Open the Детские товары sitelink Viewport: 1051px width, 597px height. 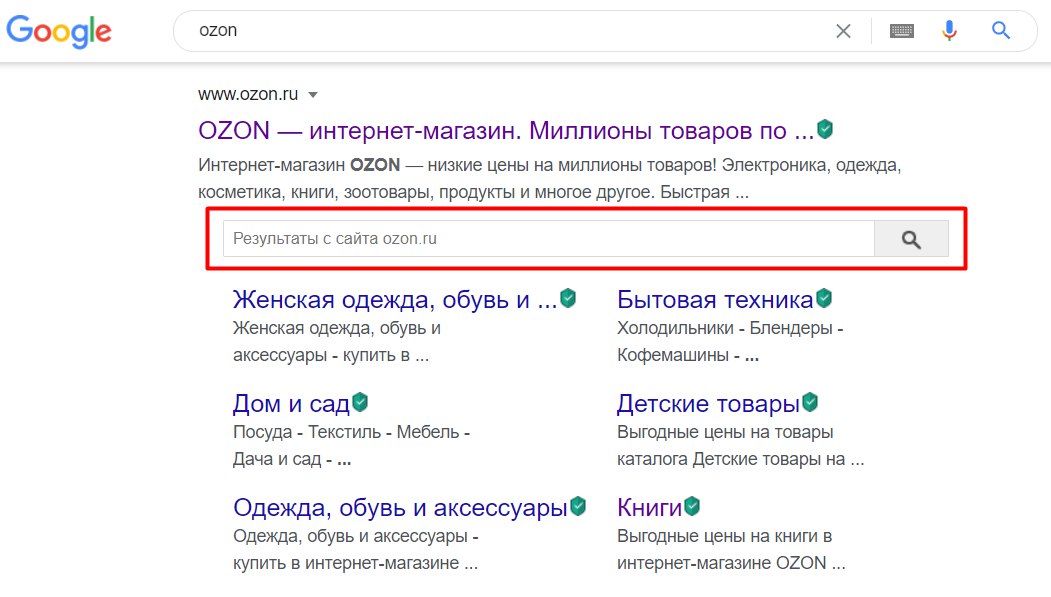click(708, 404)
